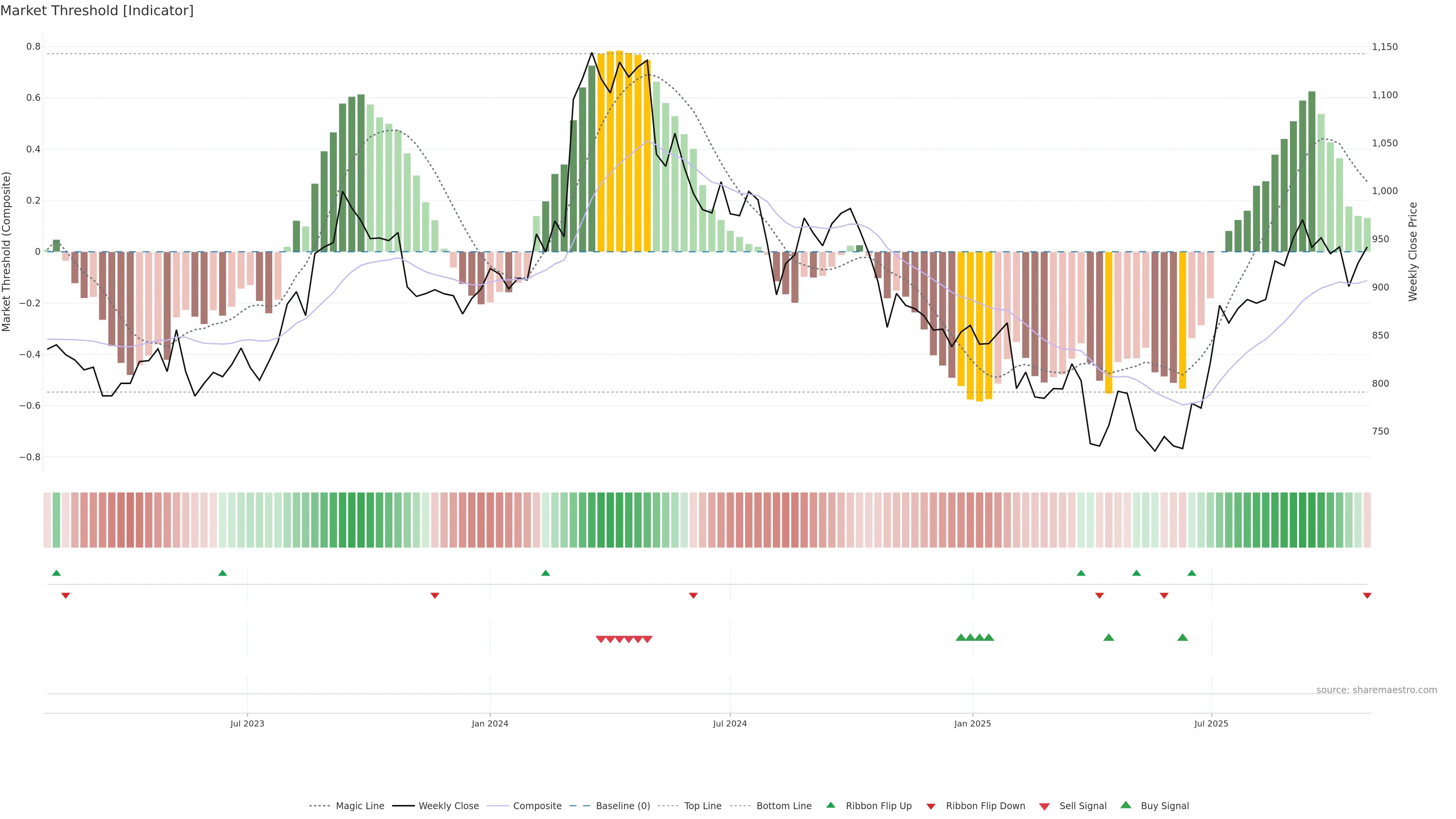Toggle the Composite legend entry
The image size is (1456, 819).
point(537,806)
